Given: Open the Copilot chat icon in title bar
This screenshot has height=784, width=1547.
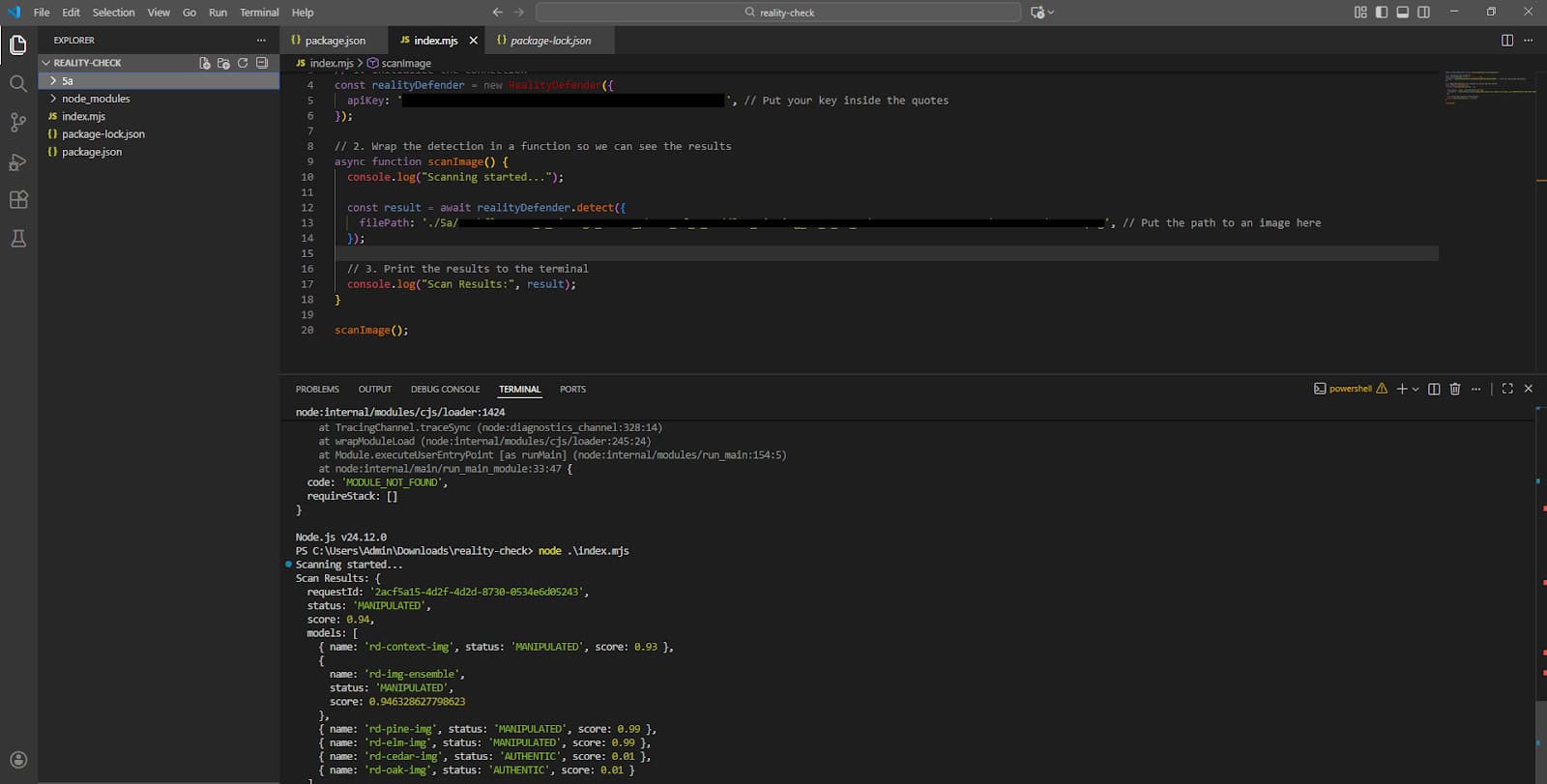Looking at the screenshot, I should [1037, 13].
